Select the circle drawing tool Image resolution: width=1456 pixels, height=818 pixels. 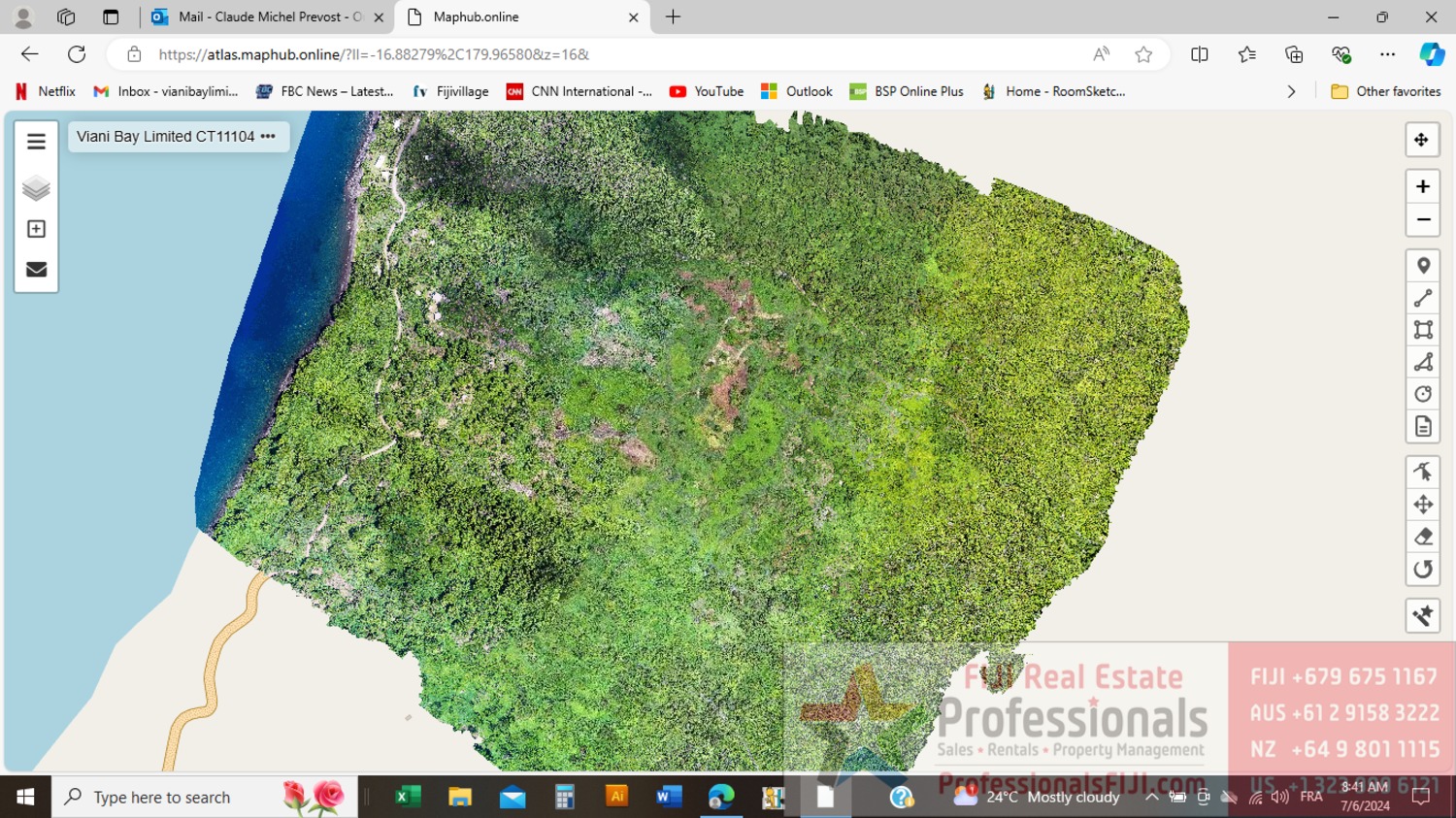[x=1423, y=394]
